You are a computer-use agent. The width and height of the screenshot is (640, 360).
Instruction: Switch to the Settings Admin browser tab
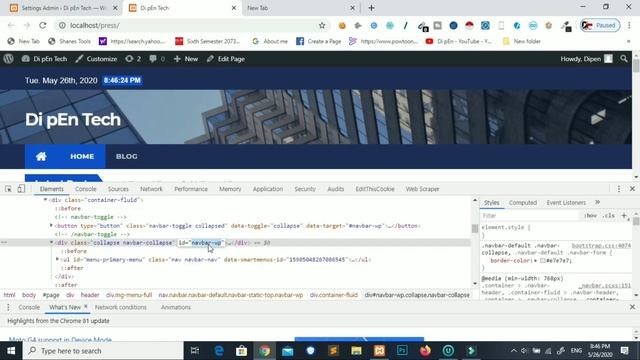coord(63,8)
